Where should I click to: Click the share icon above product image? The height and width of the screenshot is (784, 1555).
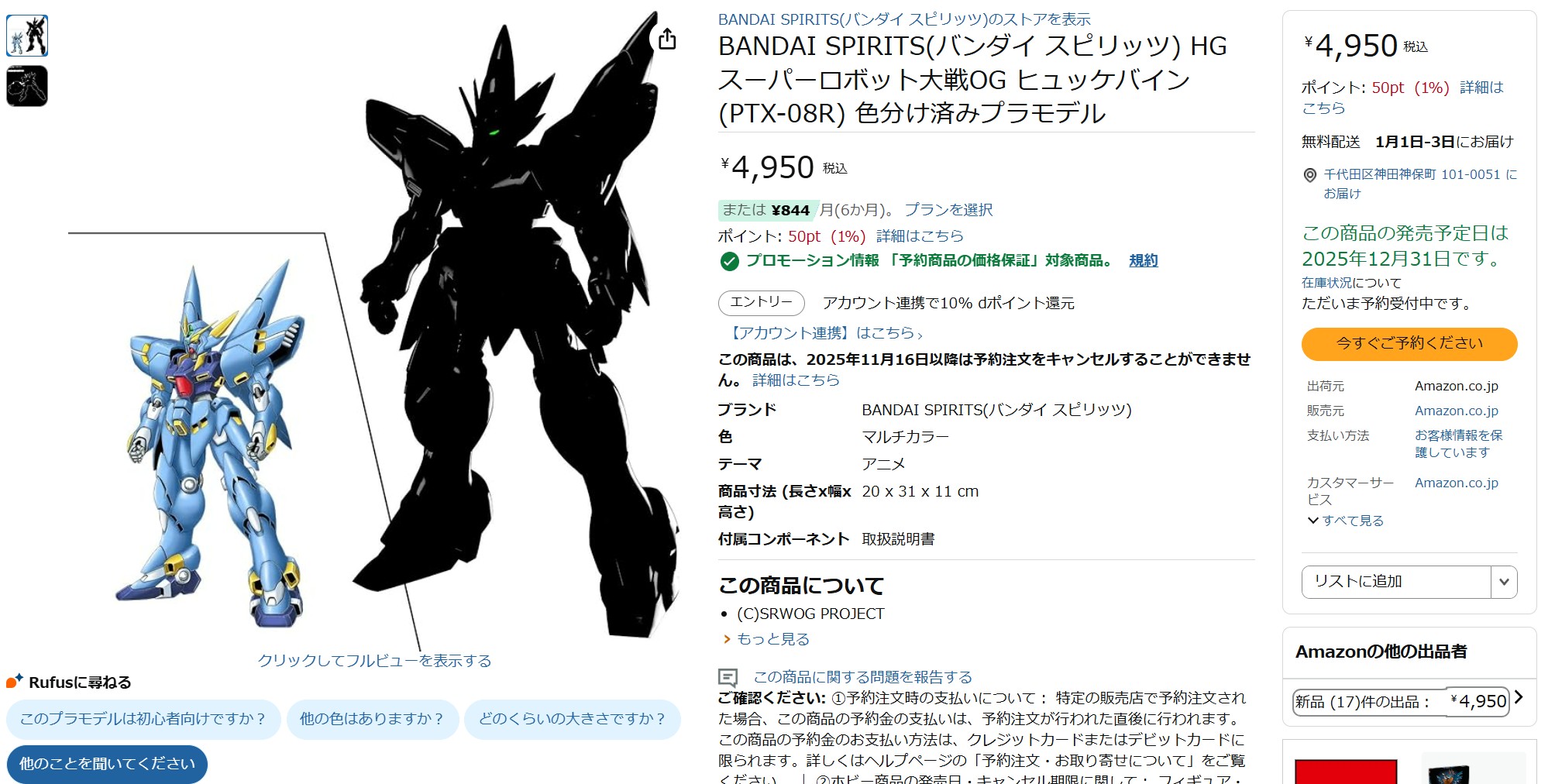667,39
